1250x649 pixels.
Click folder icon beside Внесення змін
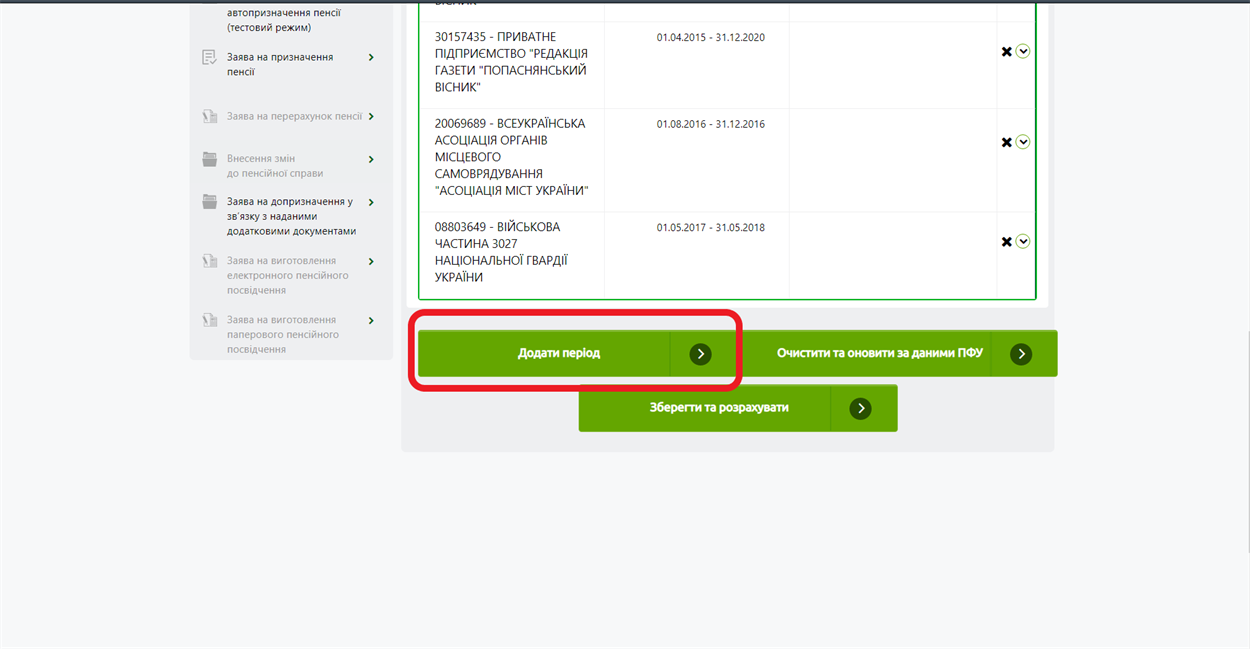point(209,158)
